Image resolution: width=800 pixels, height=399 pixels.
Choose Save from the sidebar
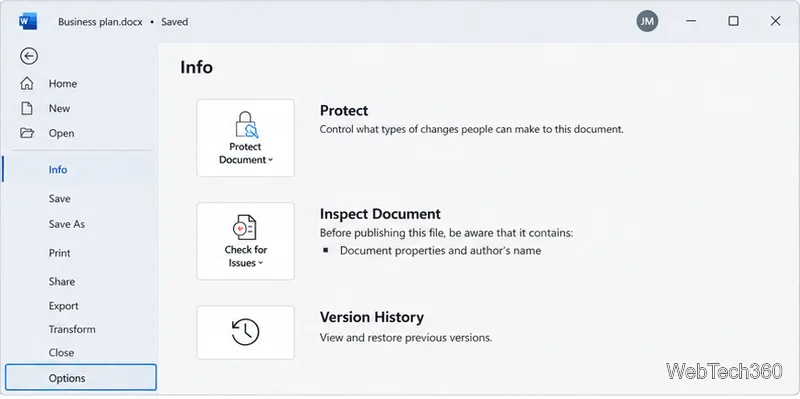[60, 199]
